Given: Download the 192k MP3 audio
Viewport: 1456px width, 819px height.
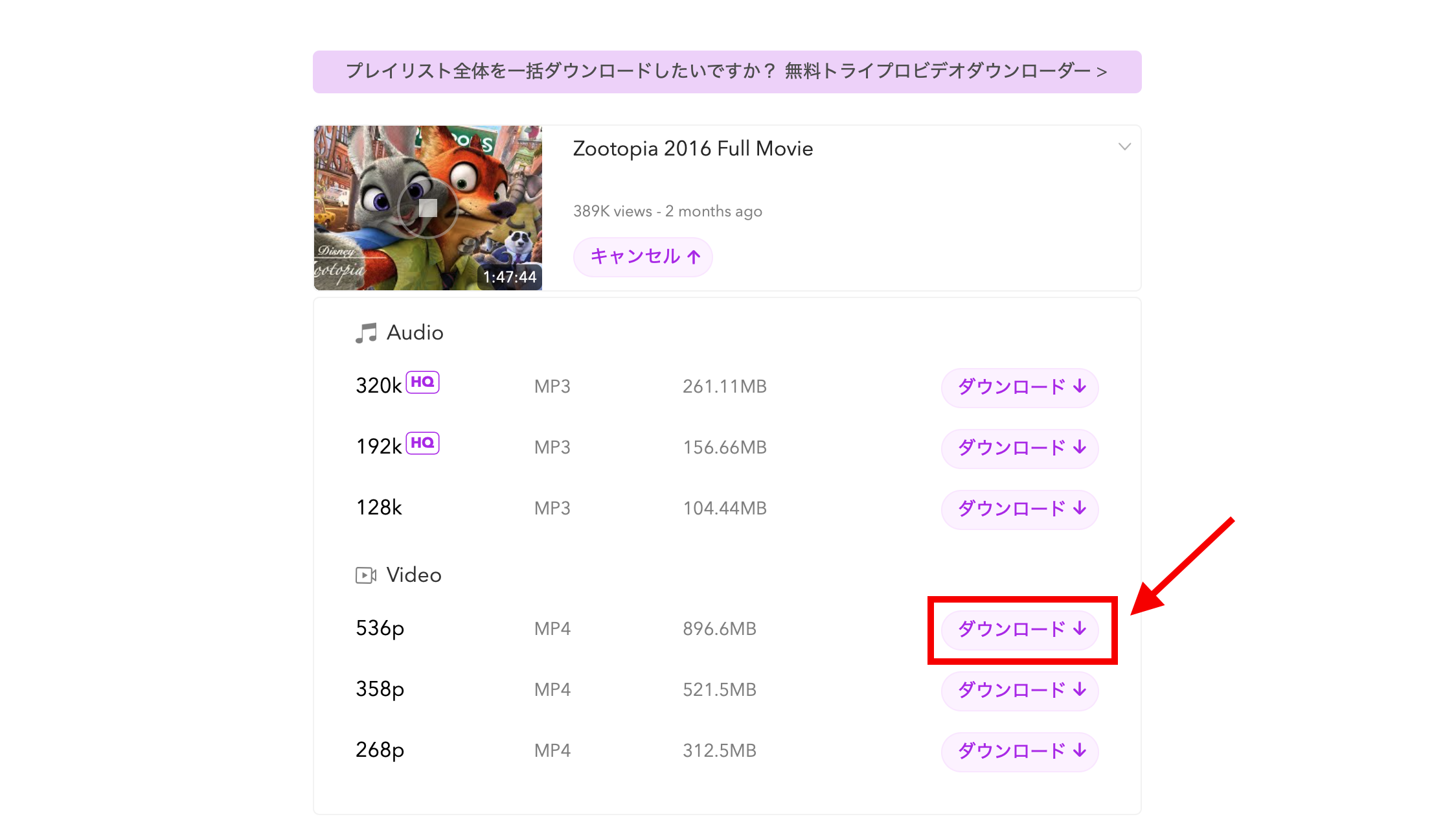Looking at the screenshot, I should coord(1020,448).
